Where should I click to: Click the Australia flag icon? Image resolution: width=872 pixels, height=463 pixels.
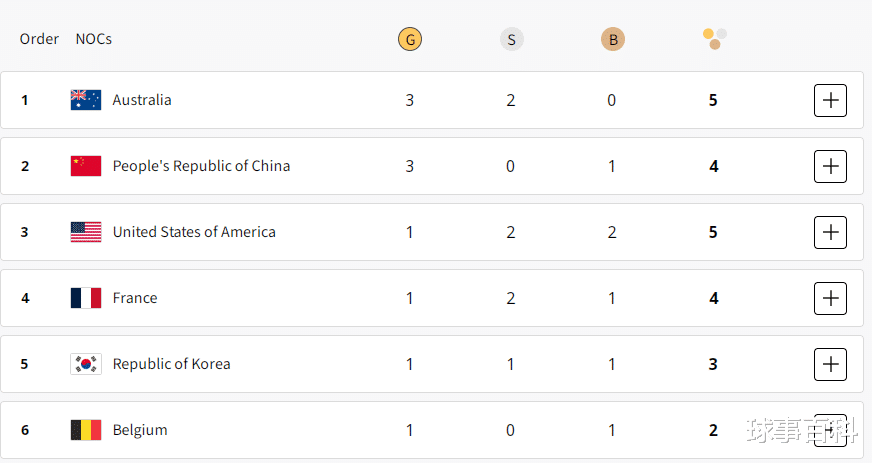coord(86,100)
